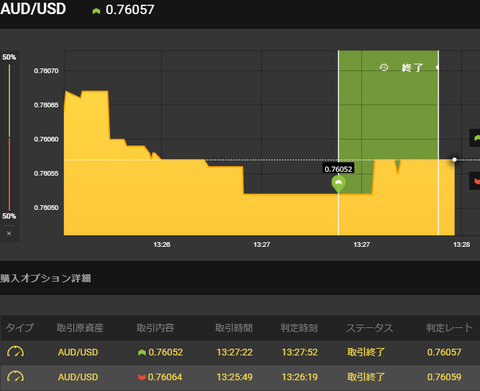This screenshot has width=480, height=391.
Task: Click the 0.76060 price axis label
Action: tap(46, 139)
